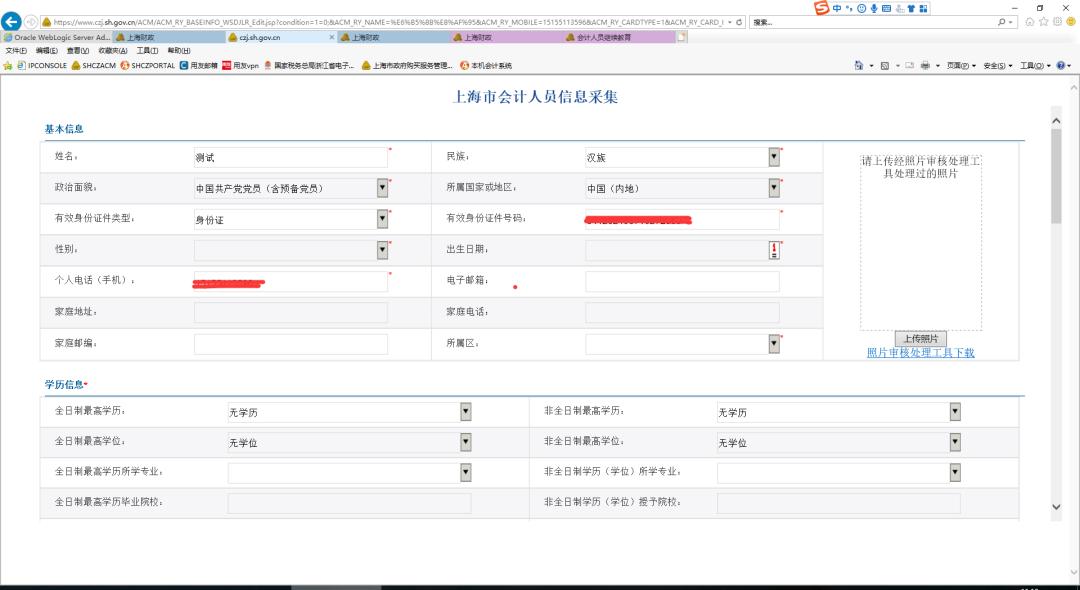Expand the 政治面貌 dropdown
This screenshot has height=590, width=1080.
pos(382,188)
